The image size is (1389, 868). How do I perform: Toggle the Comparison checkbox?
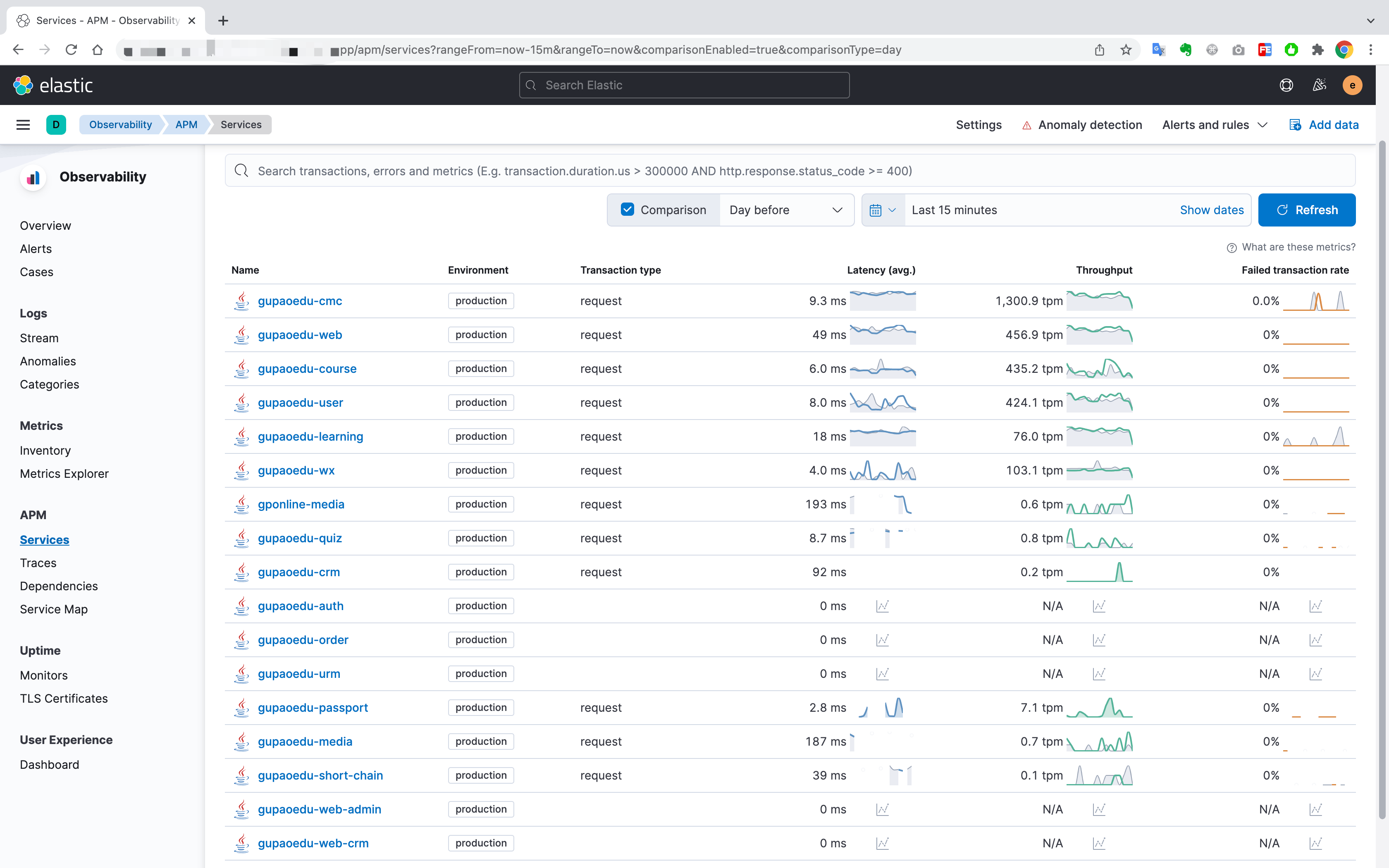[x=628, y=210]
